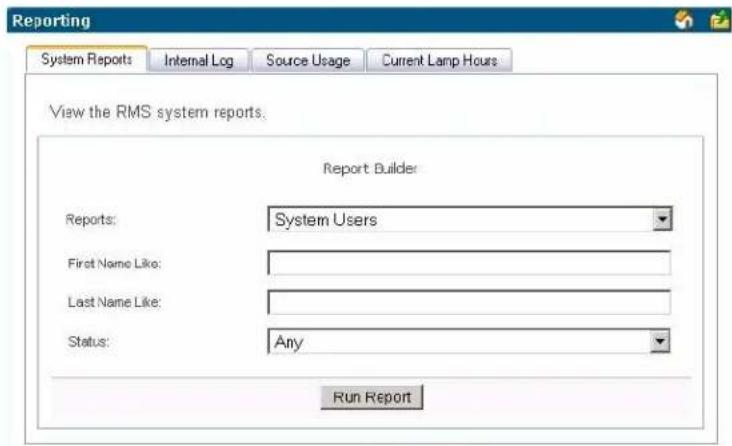The width and height of the screenshot is (732, 446).
Task: Switch to Current Lamp Hours tab
Action: (x=439, y=60)
